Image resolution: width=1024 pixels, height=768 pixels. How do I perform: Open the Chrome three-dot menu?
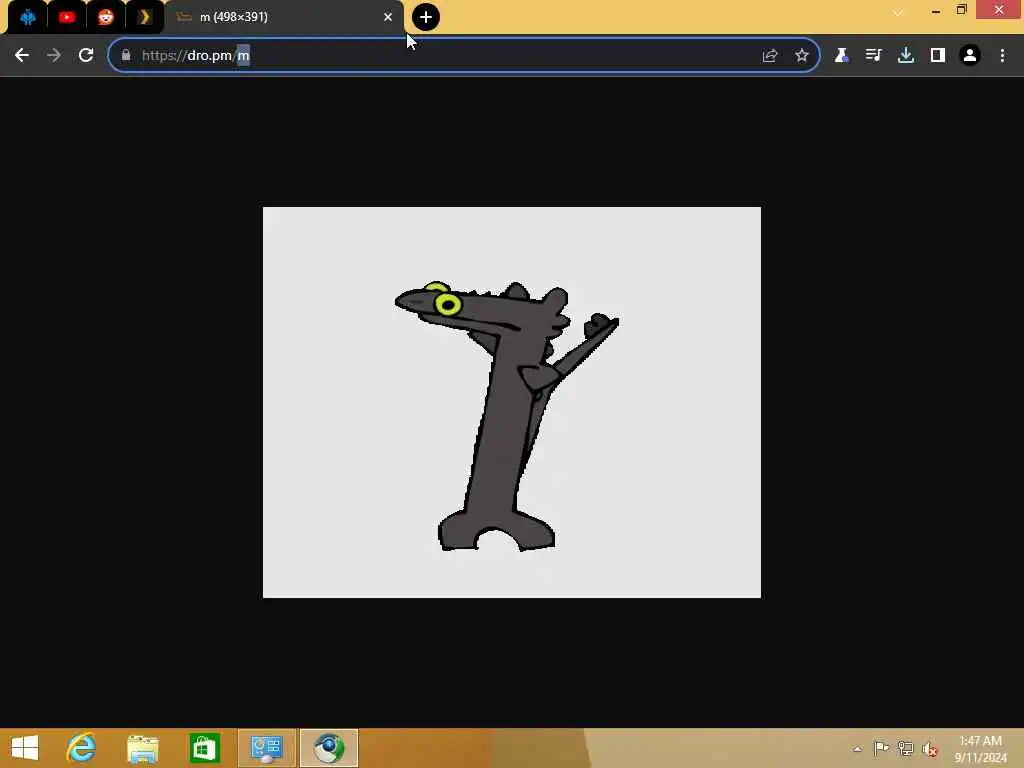tap(1002, 56)
